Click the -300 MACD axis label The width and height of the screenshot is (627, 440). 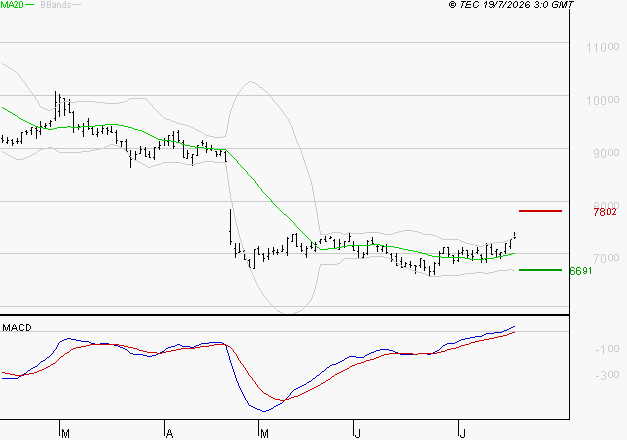pyautogui.click(x=607, y=375)
